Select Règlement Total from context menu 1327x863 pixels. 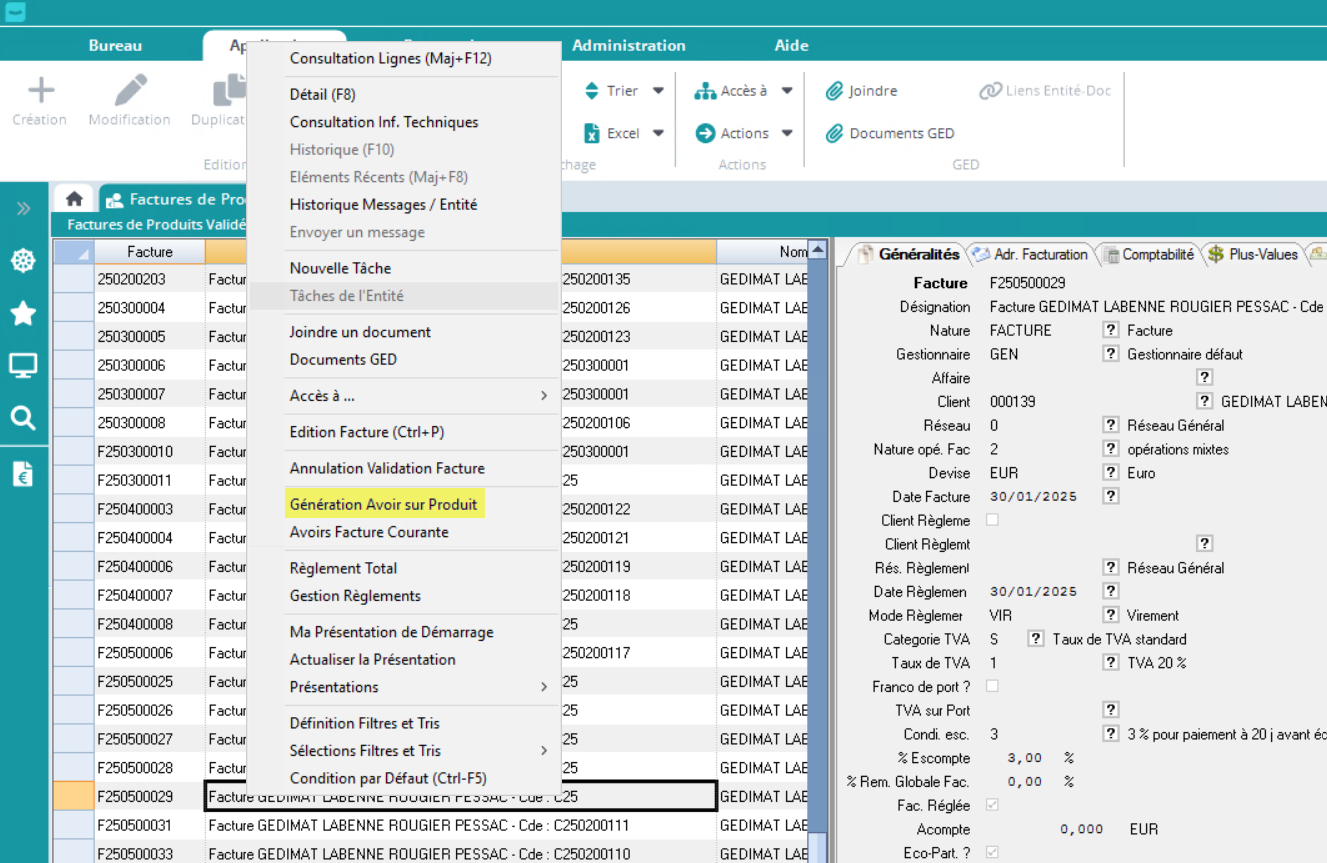343,568
